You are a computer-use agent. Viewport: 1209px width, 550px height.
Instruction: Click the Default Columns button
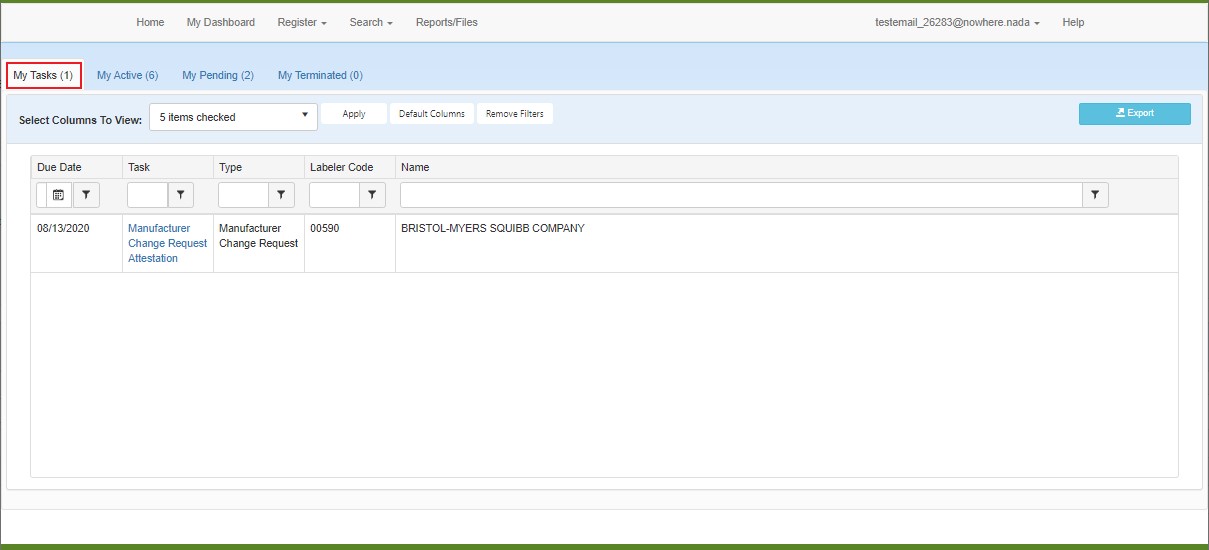[432, 114]
